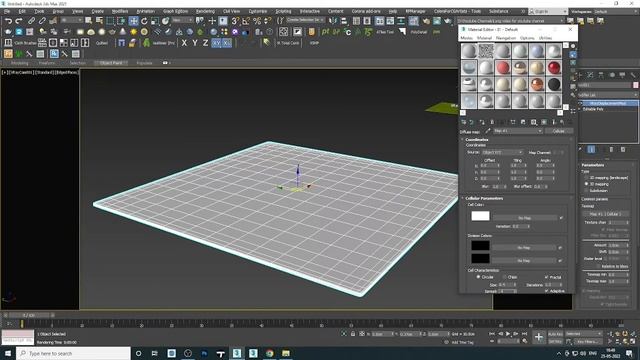Open Material Editor Navigation menu
Viewport: 640px width, 360px height.
tap(506, 38)
